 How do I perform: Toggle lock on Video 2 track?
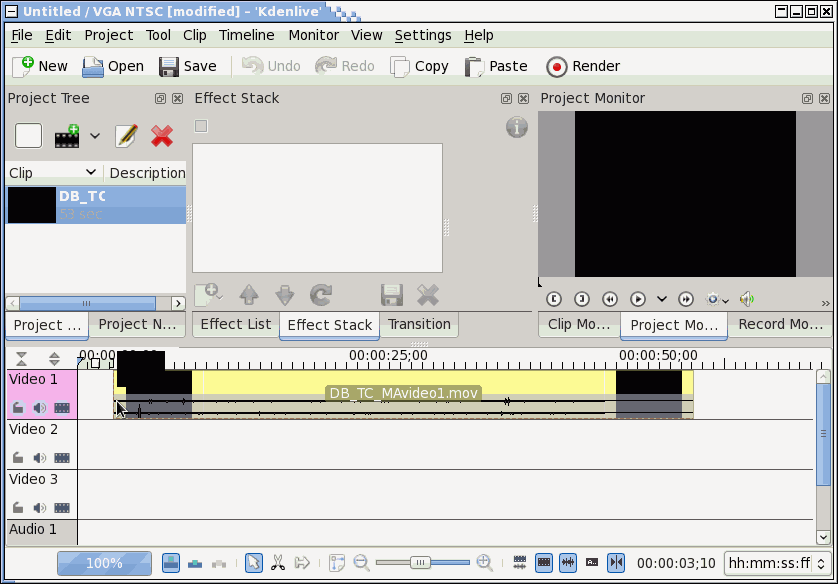[x=18, y=458]
